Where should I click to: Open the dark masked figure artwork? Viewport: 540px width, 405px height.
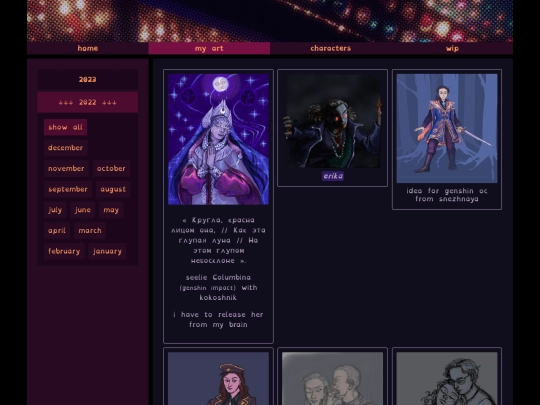tap(333, 121)
